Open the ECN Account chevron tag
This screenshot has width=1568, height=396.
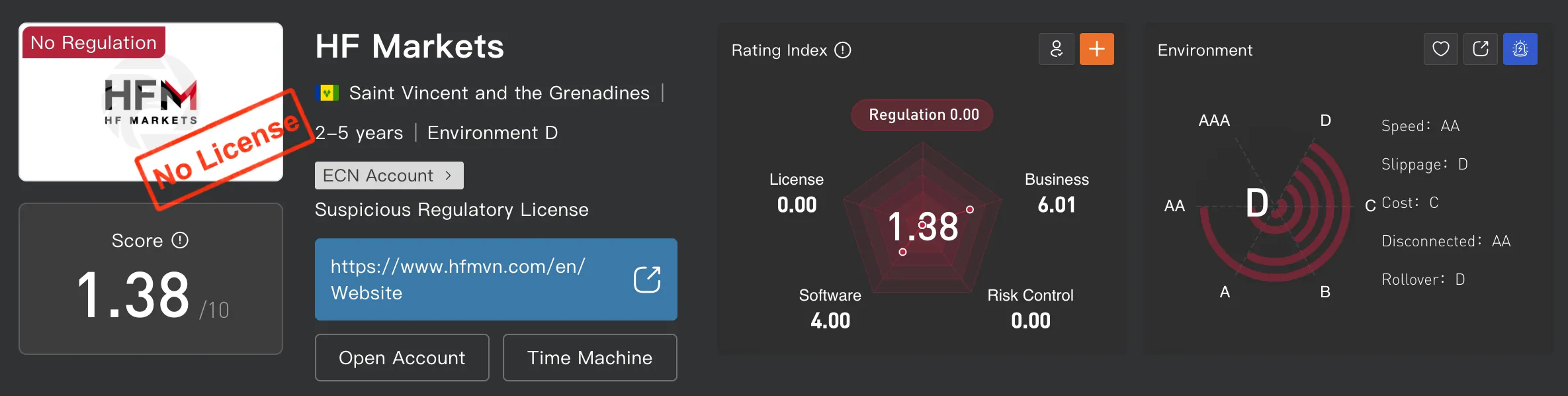(x=389, y=175)
